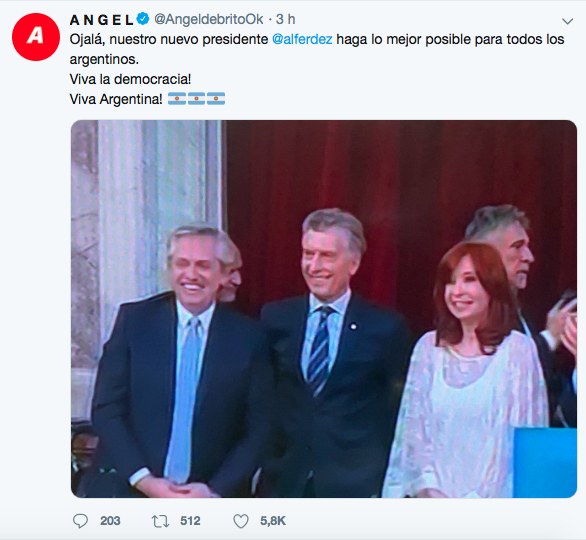The image size is (586, 540).
Task: Open the @AngeldebritoOk handle
Action: tap(209, 19)
